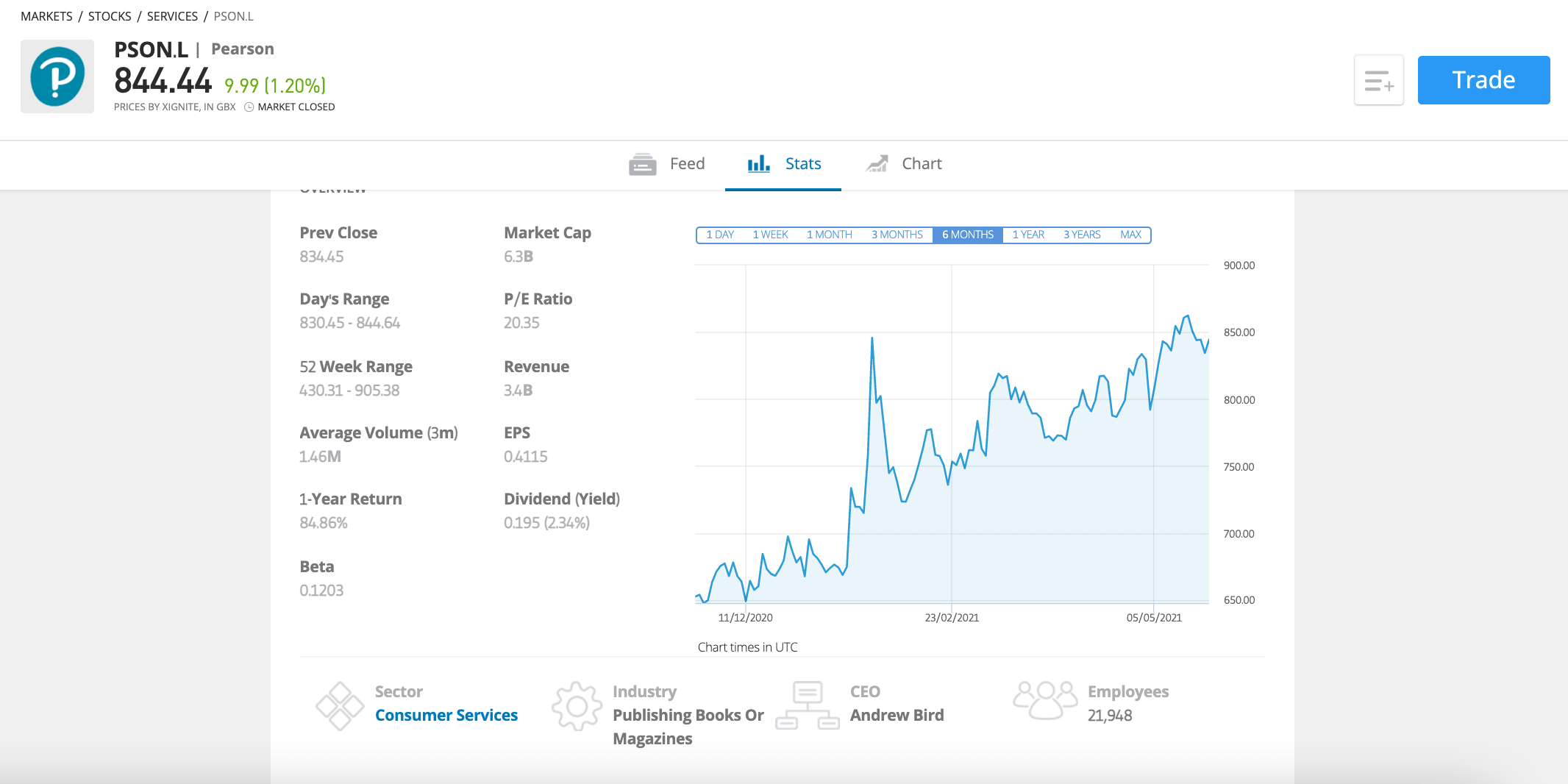
Task: Click the change value 9.99 (1.20%)
Action: [x=275, y=86]
